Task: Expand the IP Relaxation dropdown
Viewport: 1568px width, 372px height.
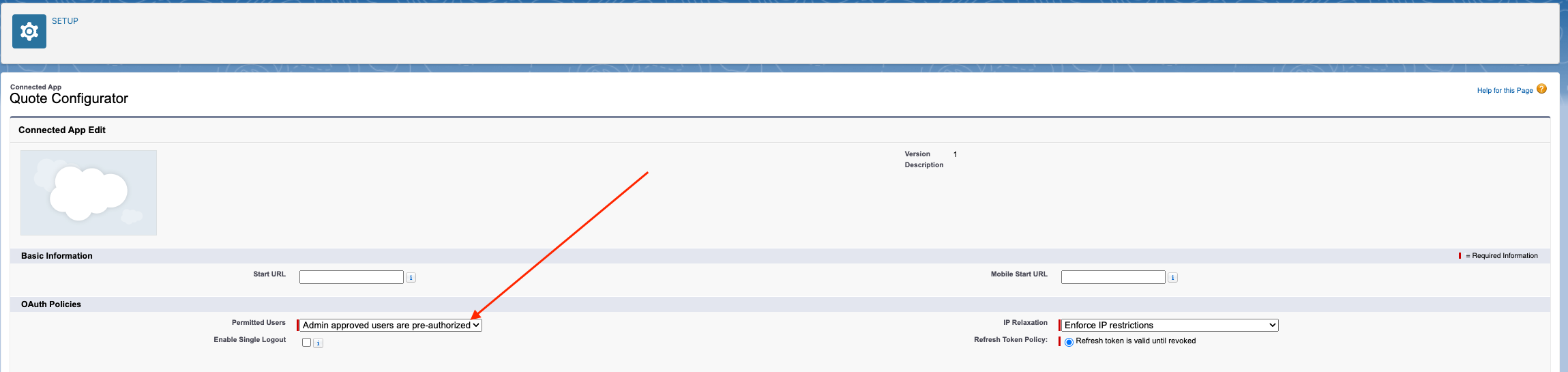Action: [x=1170, y=326]
